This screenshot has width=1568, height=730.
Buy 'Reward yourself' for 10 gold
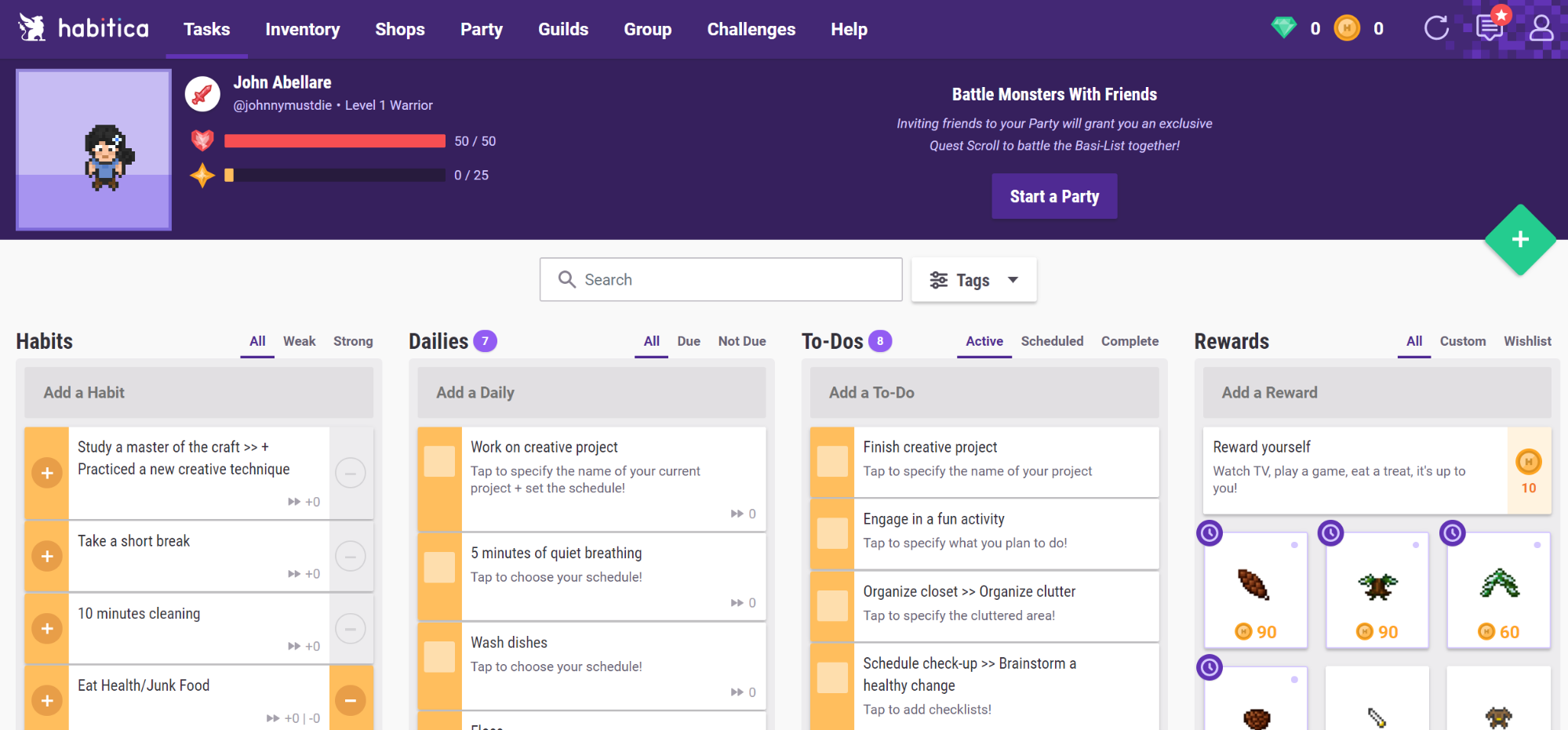click(1529, 470)
